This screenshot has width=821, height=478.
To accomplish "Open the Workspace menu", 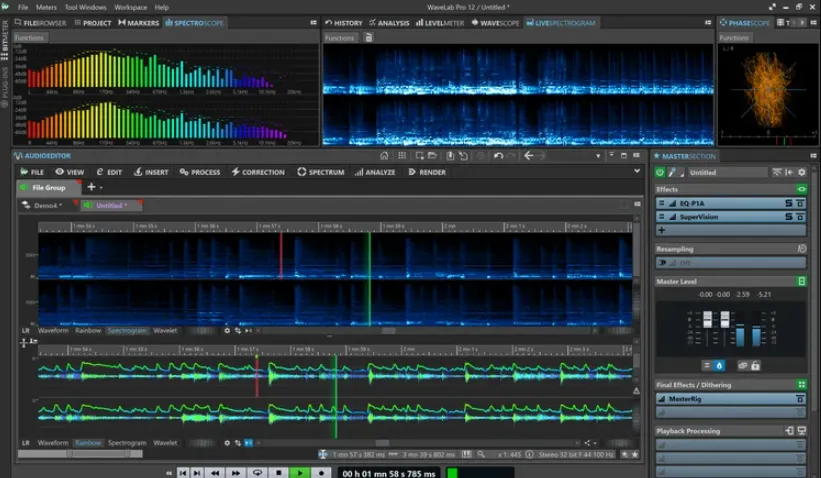I will pyautogui.click(x=130, y=7).
